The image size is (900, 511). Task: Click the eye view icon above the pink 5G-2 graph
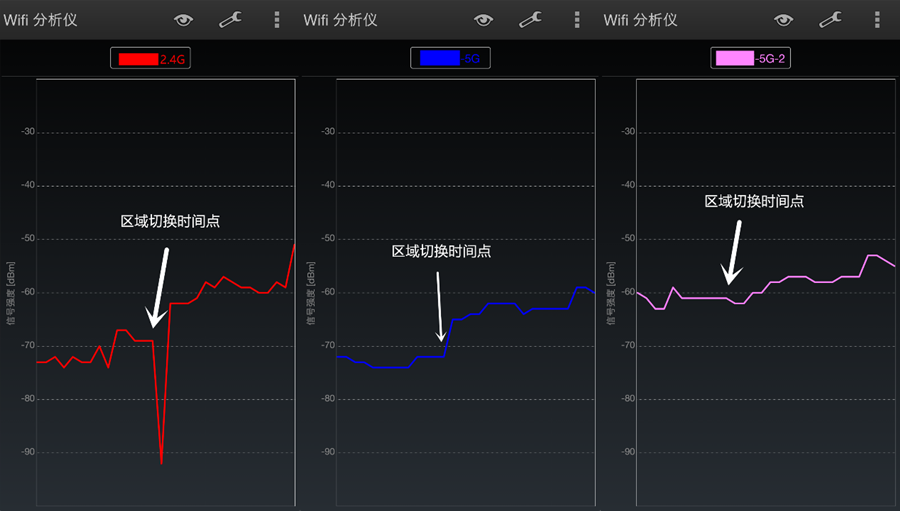click(x=783, y=20)
